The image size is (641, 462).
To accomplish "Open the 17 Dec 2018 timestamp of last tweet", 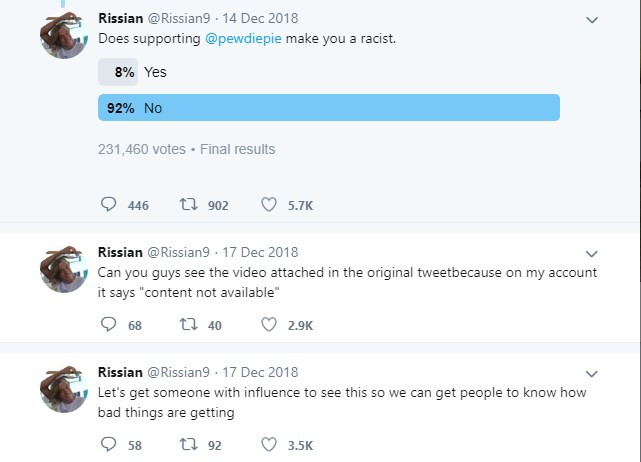I will pos(260,372).
